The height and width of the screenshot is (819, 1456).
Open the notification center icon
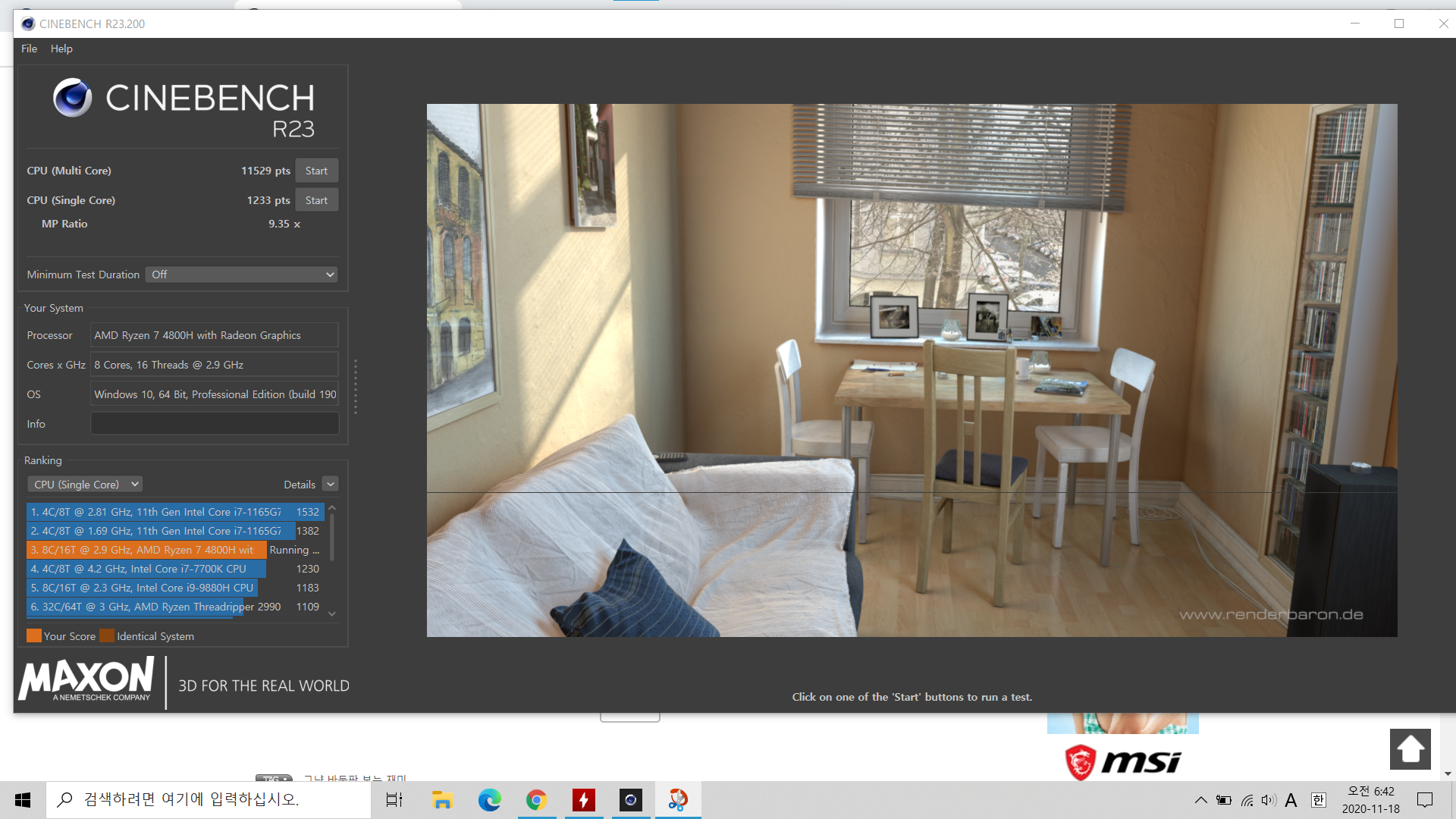(1425, 800)
